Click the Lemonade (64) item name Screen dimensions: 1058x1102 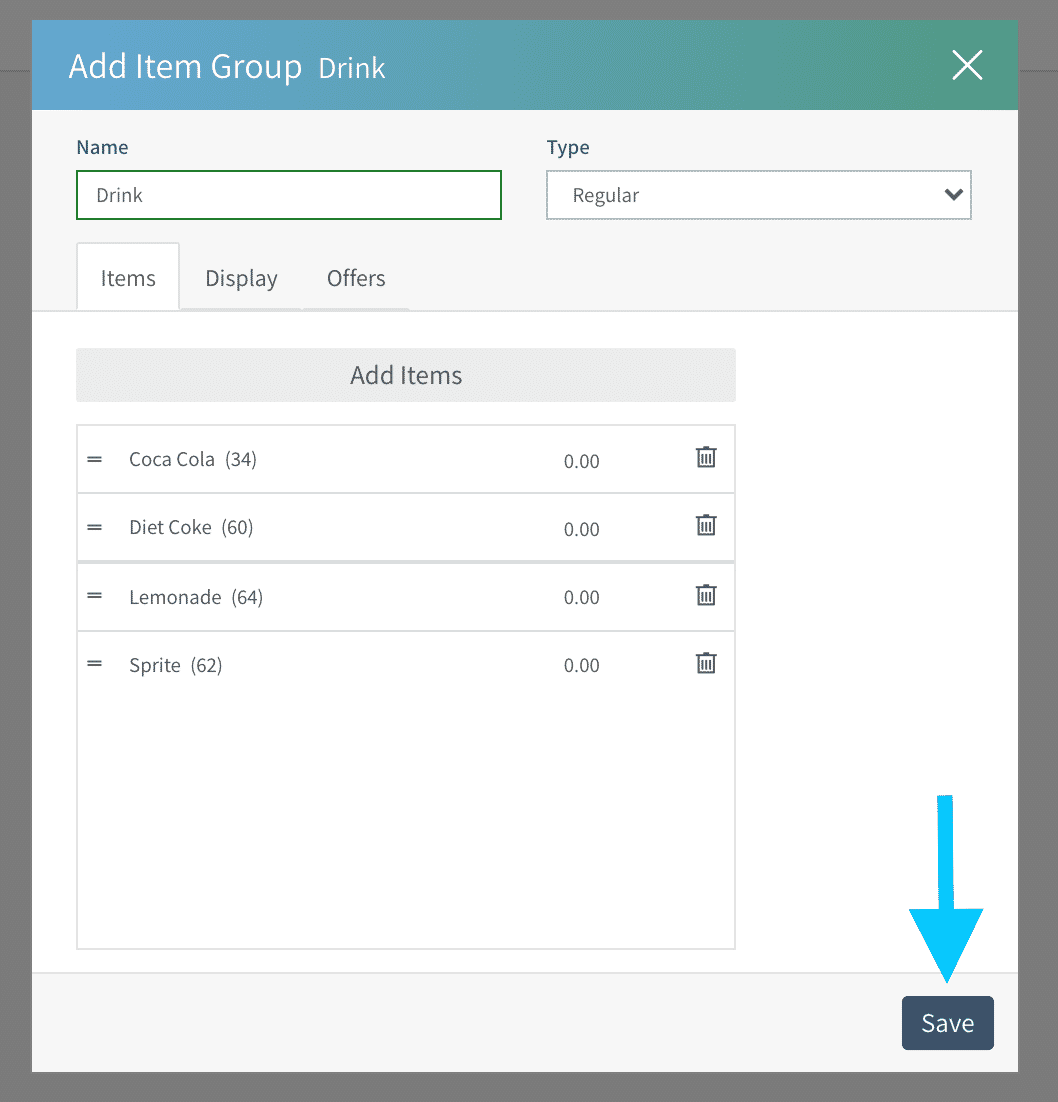(195, 598)
